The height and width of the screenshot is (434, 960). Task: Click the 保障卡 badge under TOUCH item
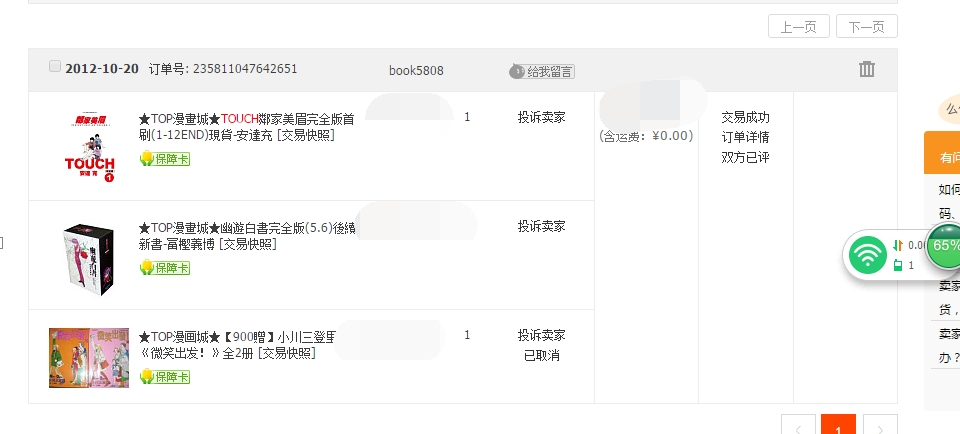[x=165, y=159]
